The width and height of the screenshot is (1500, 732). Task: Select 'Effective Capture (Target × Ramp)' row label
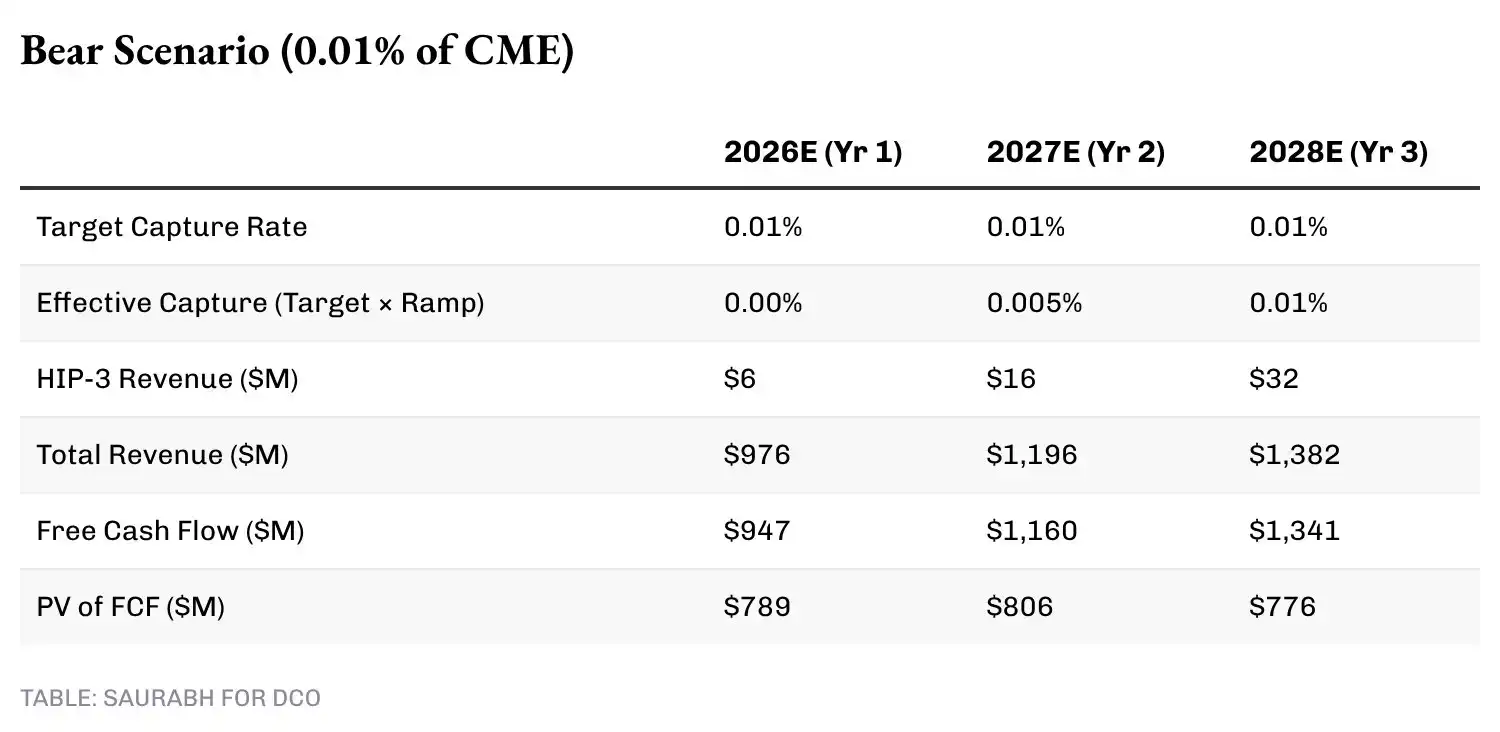click(x=260, y=303)
